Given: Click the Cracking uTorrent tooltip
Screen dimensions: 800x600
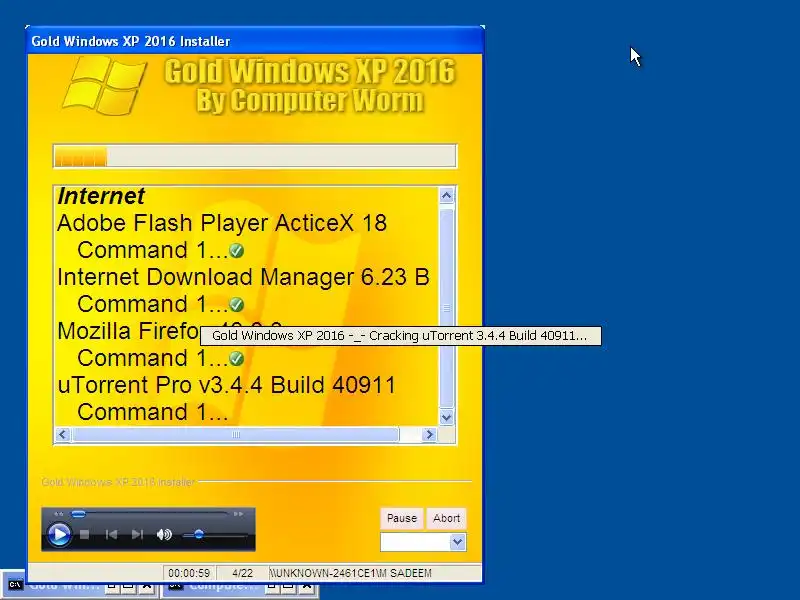Looking at the screenshot, I should 401,336.
